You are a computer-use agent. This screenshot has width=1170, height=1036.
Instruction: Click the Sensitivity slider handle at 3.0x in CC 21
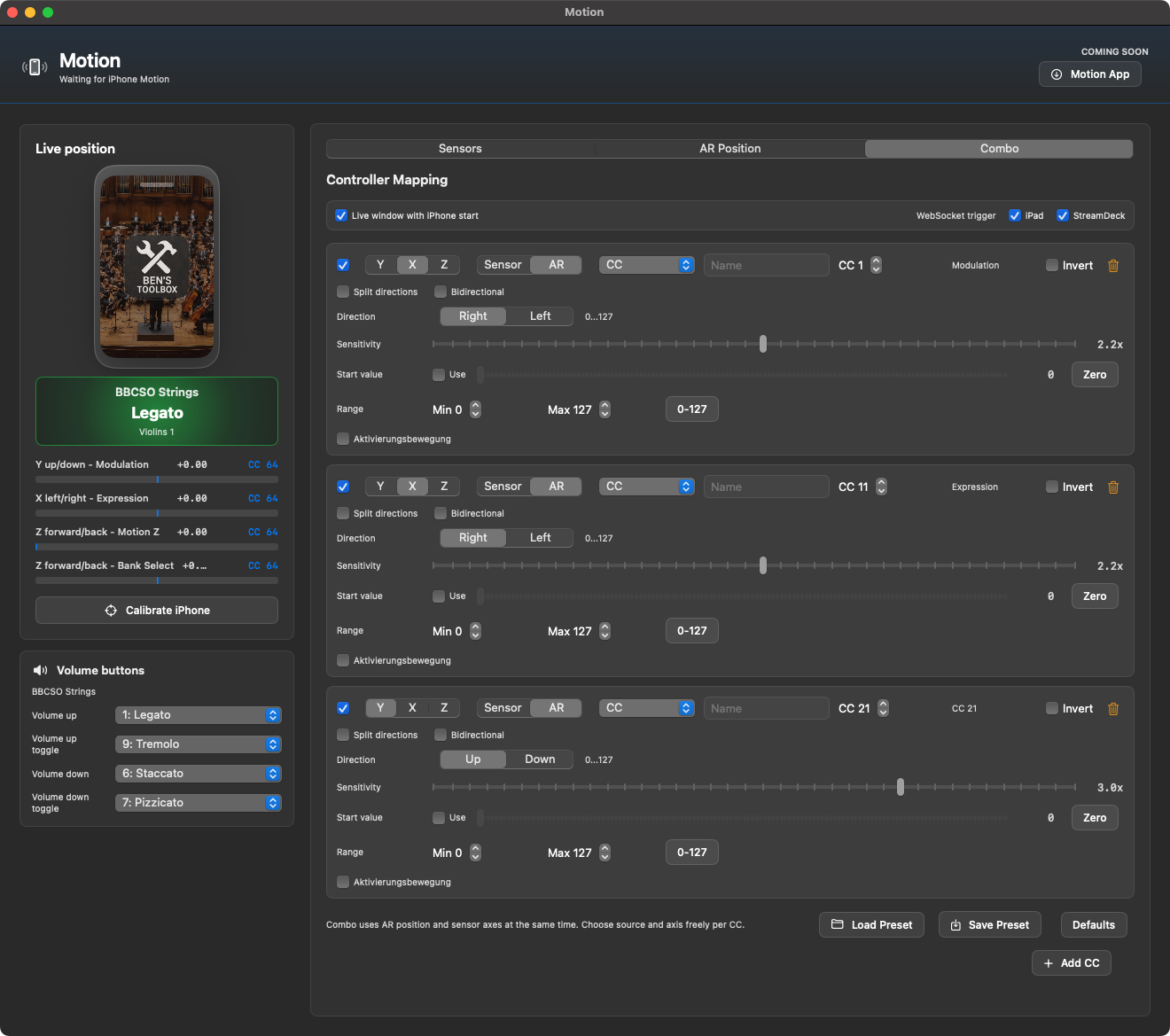click(x=901, y=787)
